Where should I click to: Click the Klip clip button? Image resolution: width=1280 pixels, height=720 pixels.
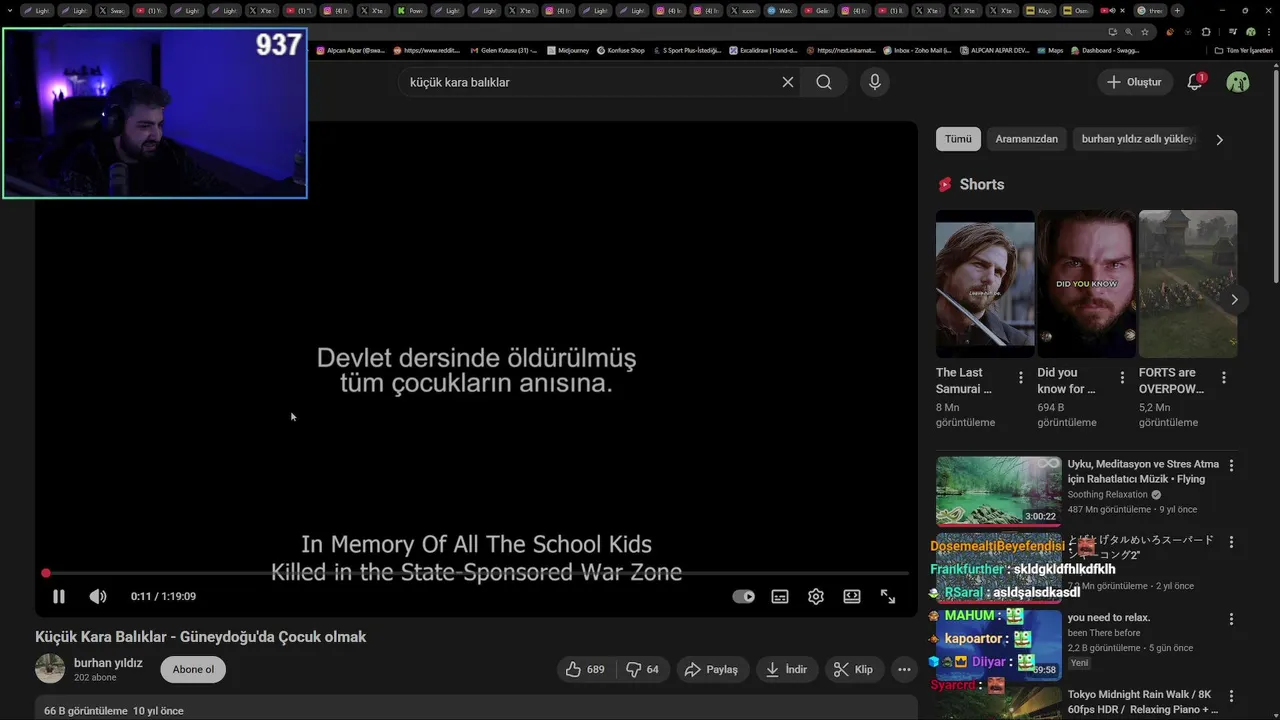coord(854,669)
